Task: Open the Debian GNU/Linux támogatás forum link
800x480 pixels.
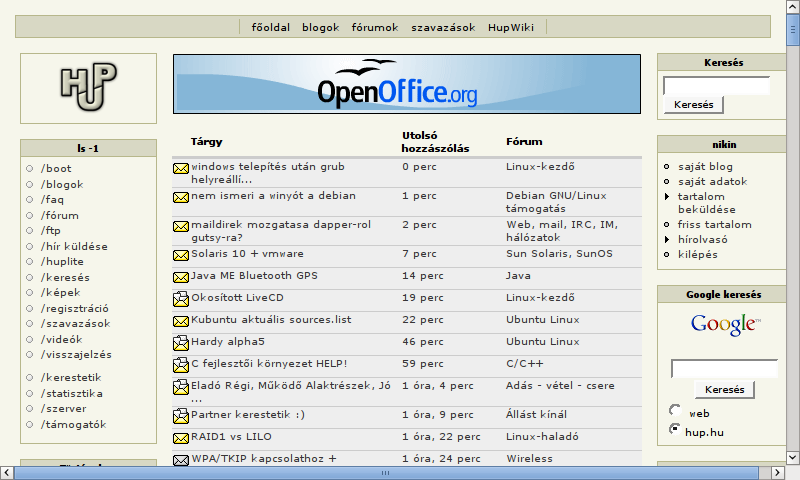Action: point(556,203)
